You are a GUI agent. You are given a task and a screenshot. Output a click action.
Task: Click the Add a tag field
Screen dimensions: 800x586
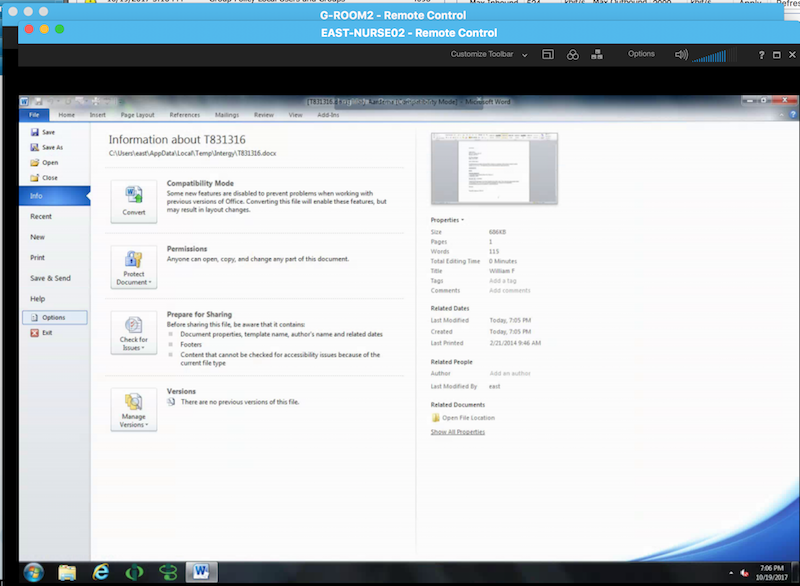(x=503, y=281)
